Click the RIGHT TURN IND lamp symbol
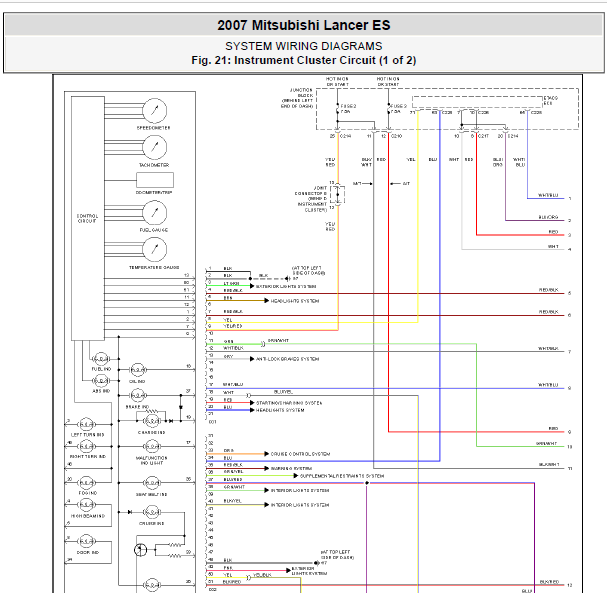The width and height of the screenshot is (607, 593). tap(86, 446)
